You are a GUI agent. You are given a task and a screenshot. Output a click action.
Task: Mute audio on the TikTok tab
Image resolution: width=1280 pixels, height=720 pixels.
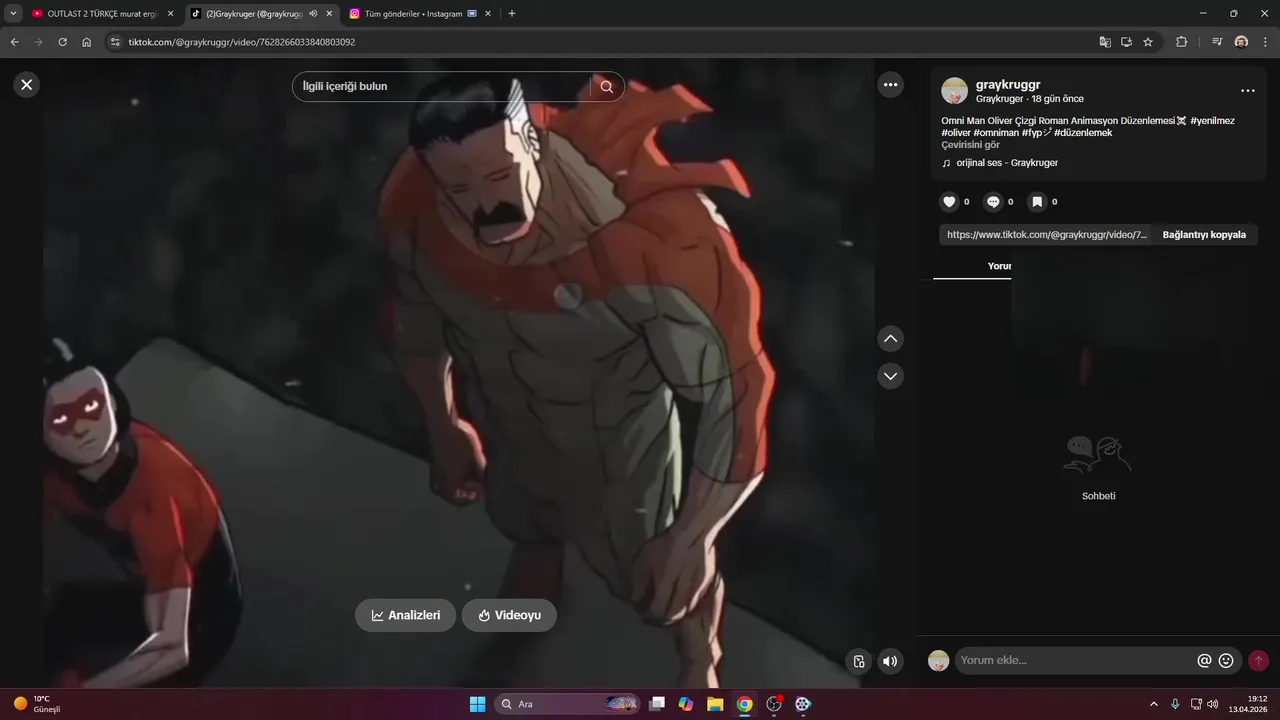click(313, 14)
